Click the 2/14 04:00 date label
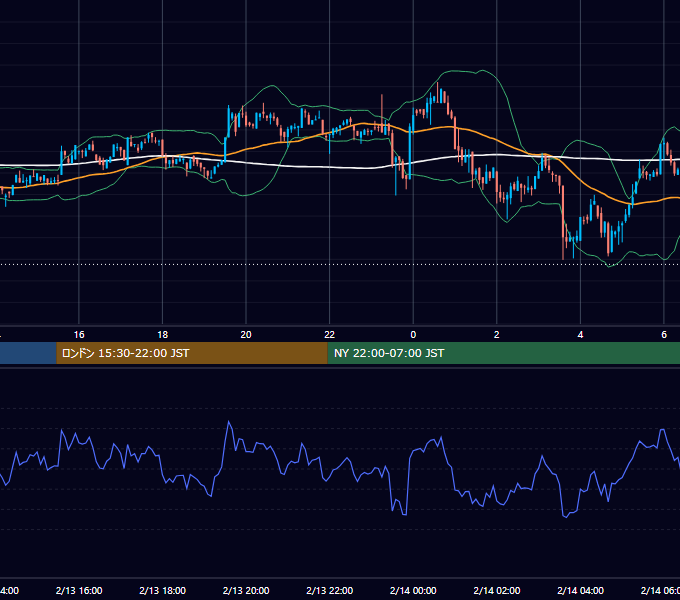The width and height of the screenshot is (680, 600). click(580, 591)
